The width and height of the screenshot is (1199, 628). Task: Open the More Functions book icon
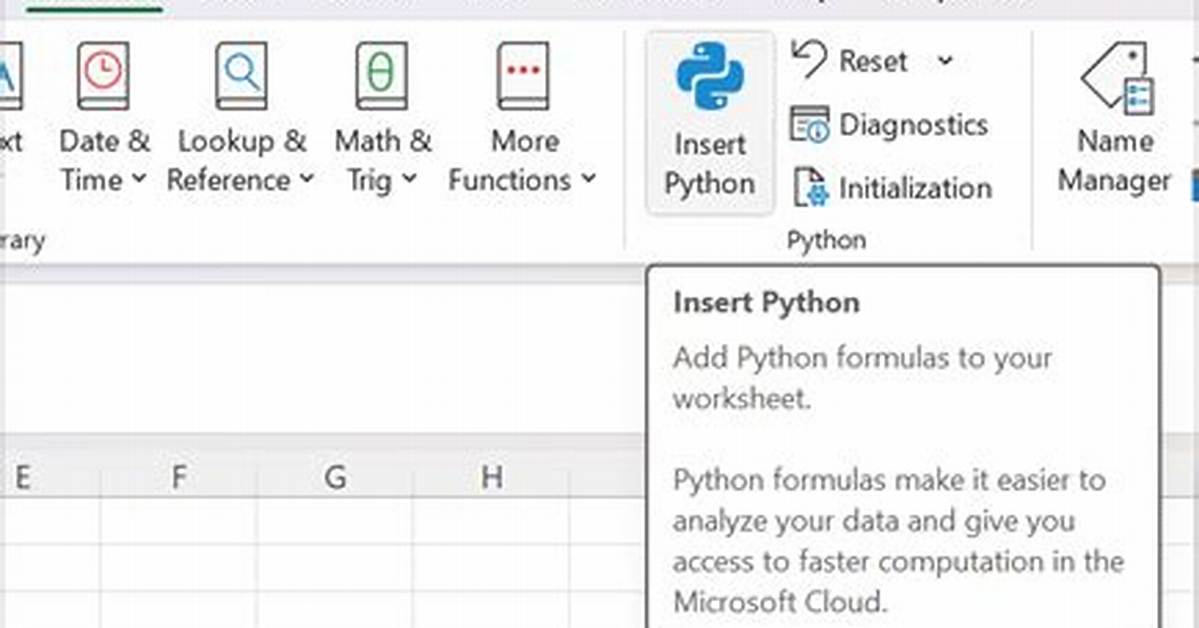[x=523, y=76]
